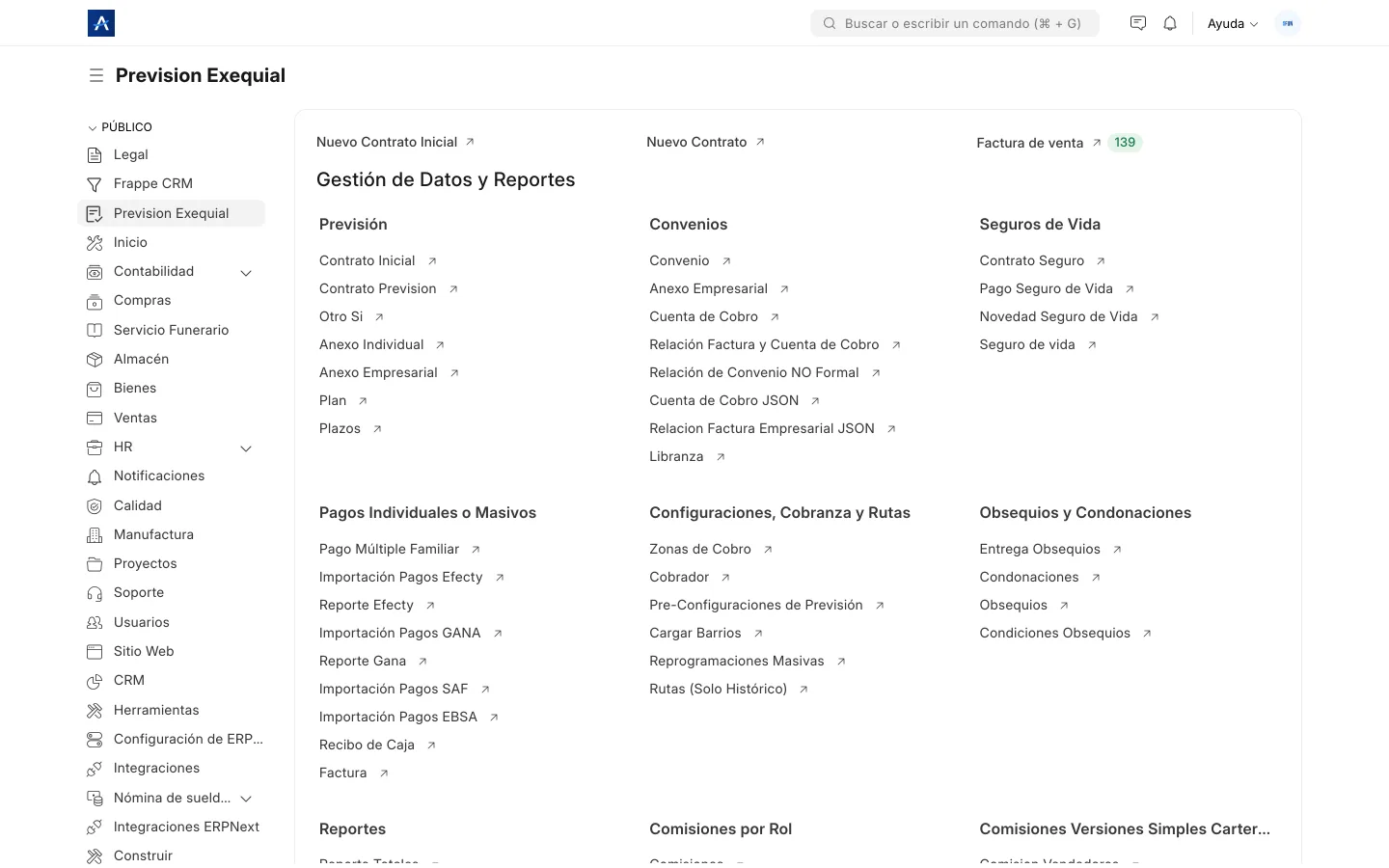Select the Almacén box icon in sidebar

(x=95, y=360)
